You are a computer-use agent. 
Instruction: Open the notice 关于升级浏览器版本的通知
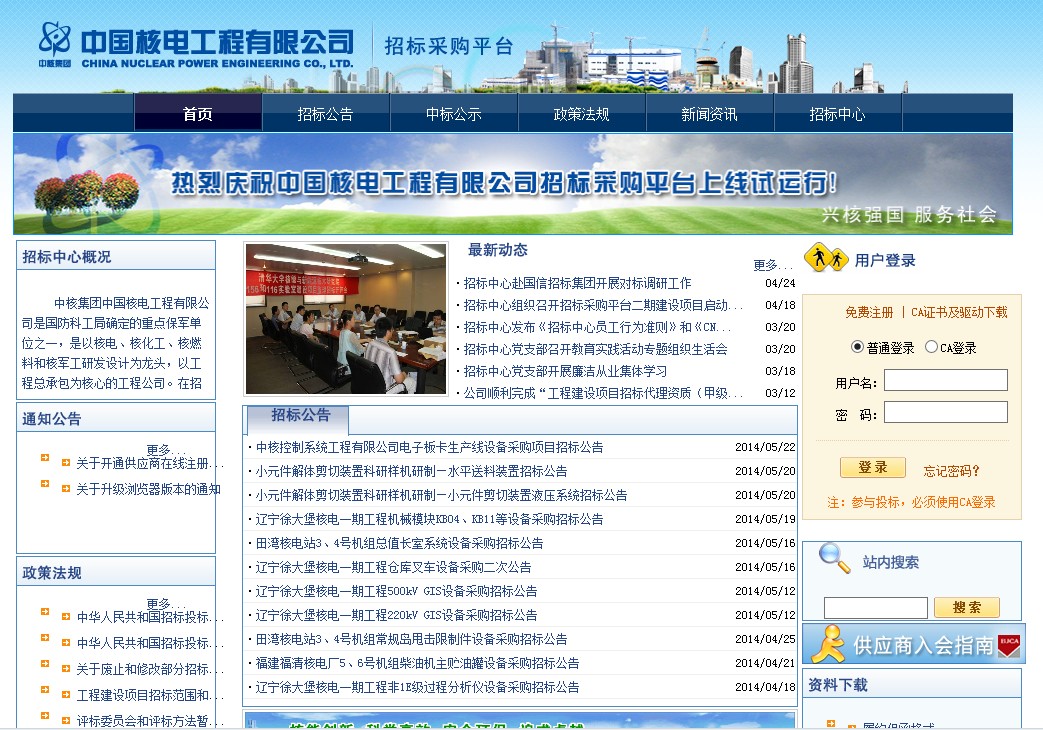(148, 489)
